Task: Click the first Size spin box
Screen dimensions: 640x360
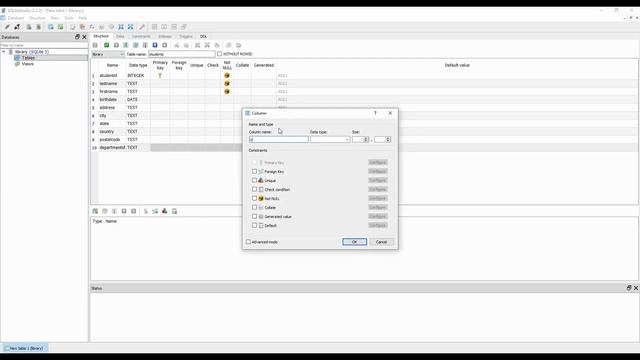Action: click(x=360, y=140)
